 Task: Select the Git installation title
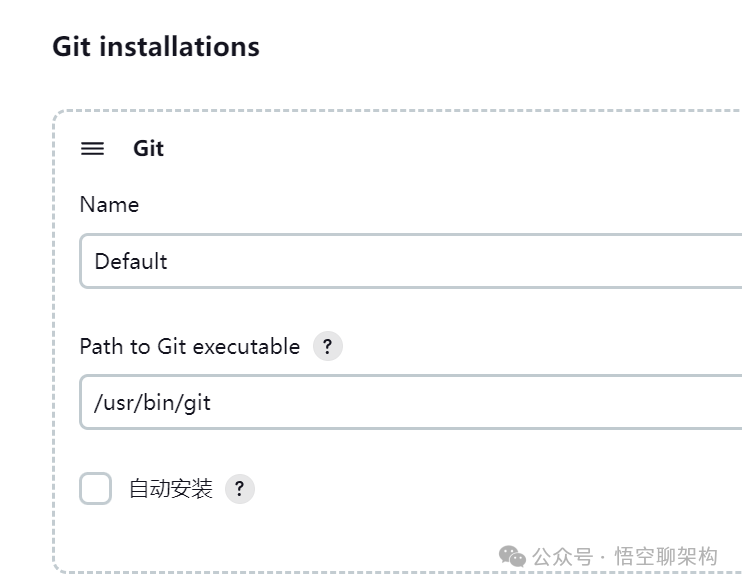148,149
